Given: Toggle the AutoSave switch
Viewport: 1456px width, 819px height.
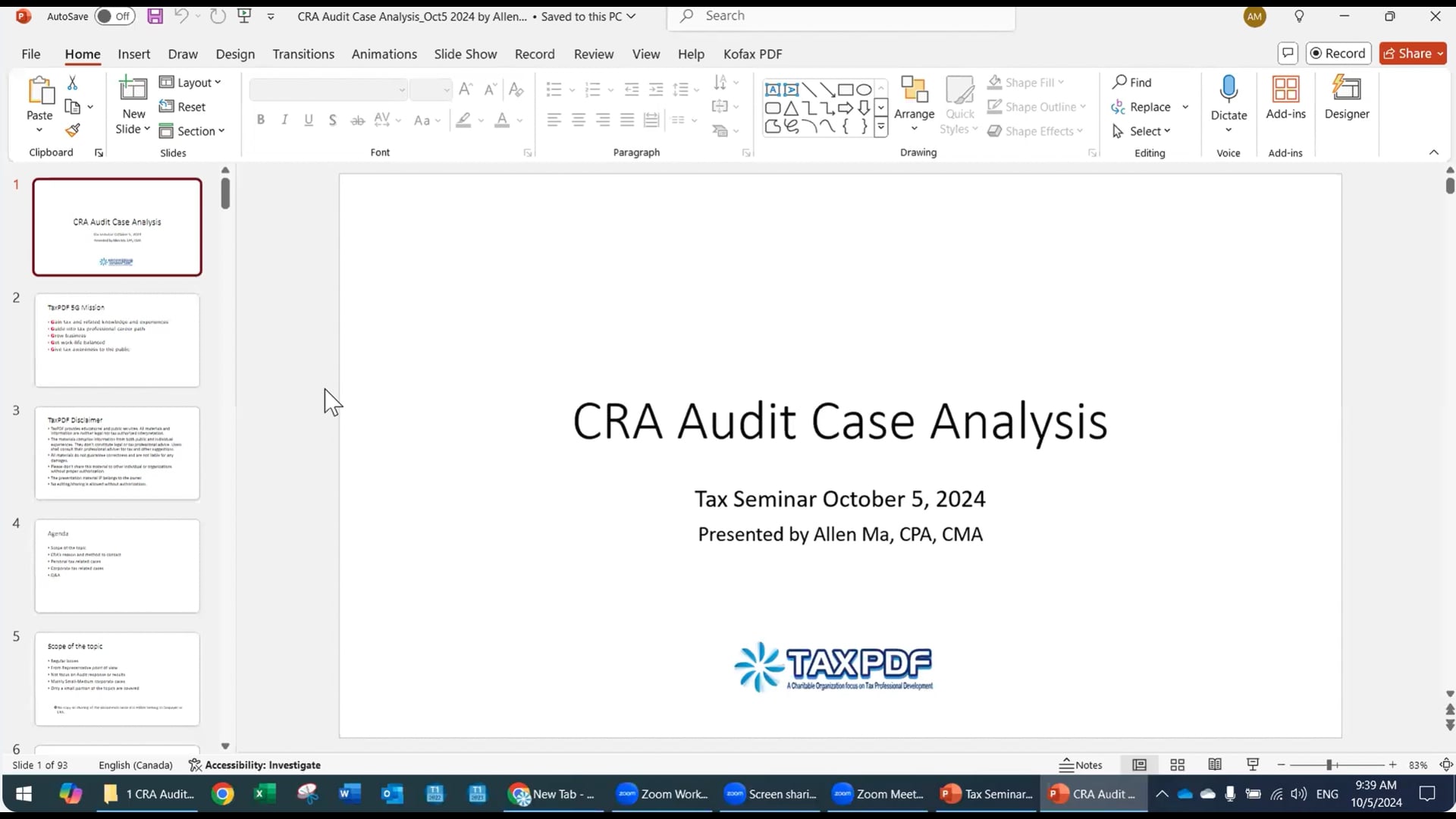Looking at the screenshot, I should [115, 16].
